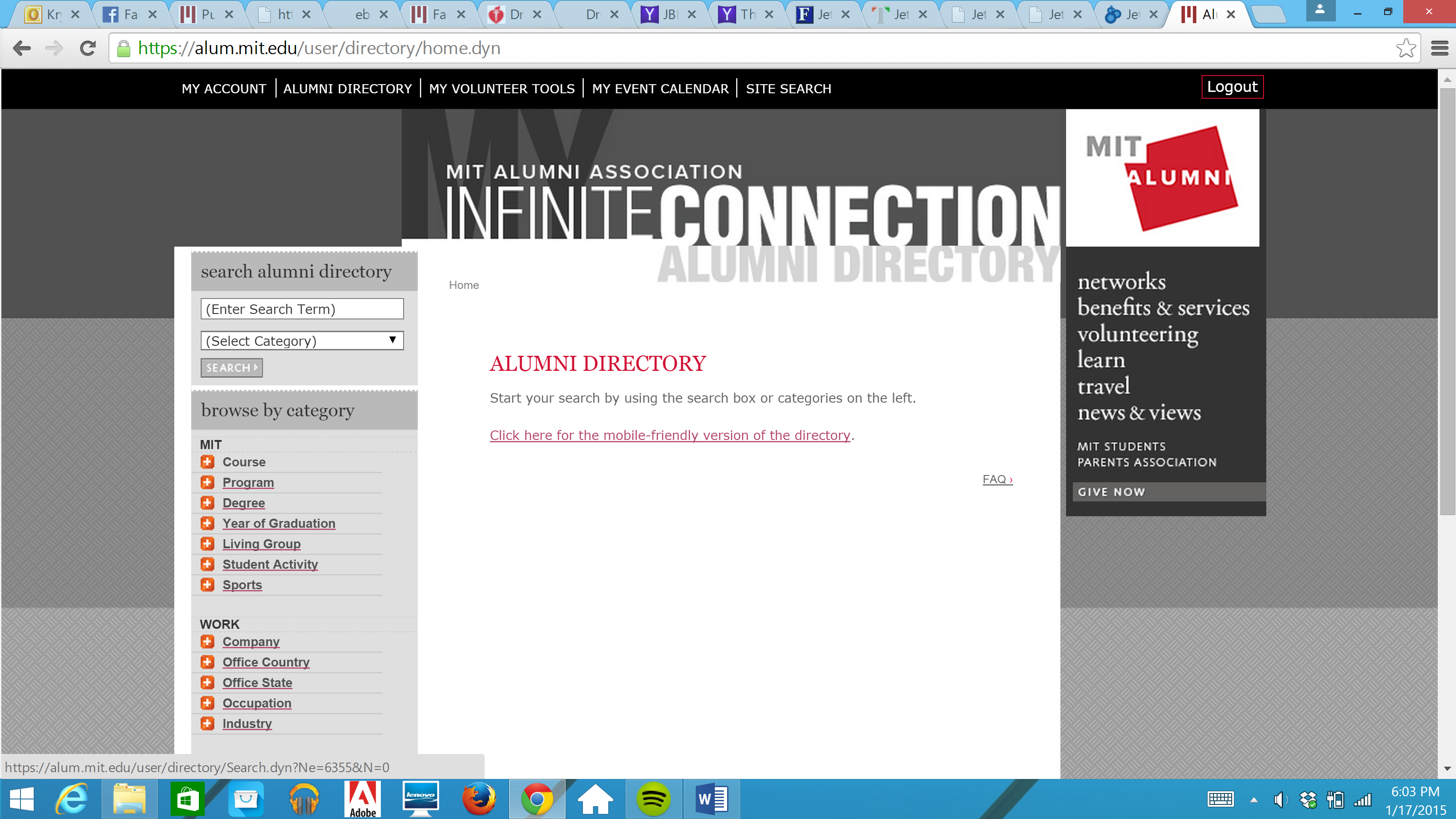Expand the Course category plus icon

click(207, 462)
